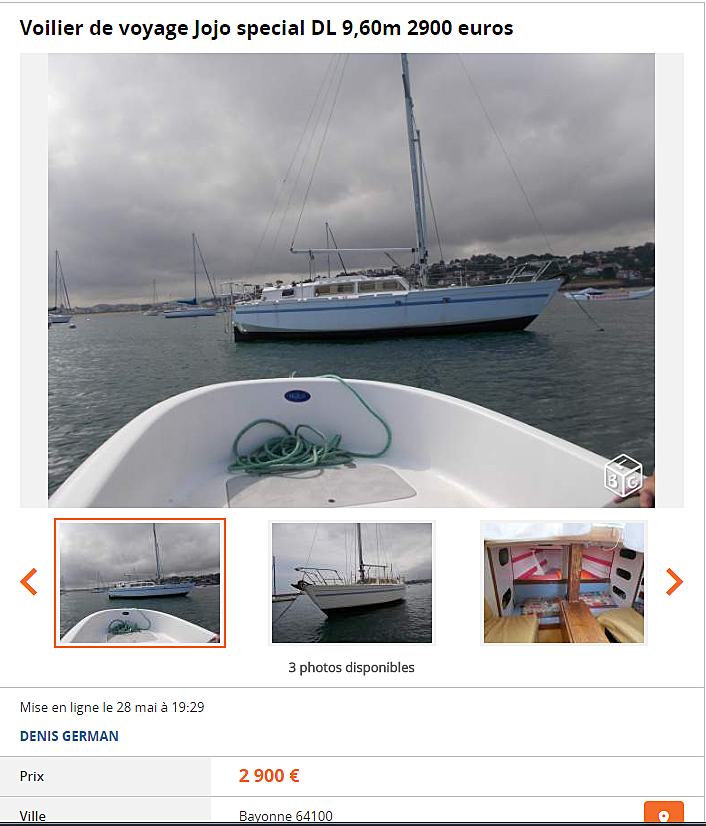Open the main sailboat photo
The image size is (706, 826).
[351, 280]
